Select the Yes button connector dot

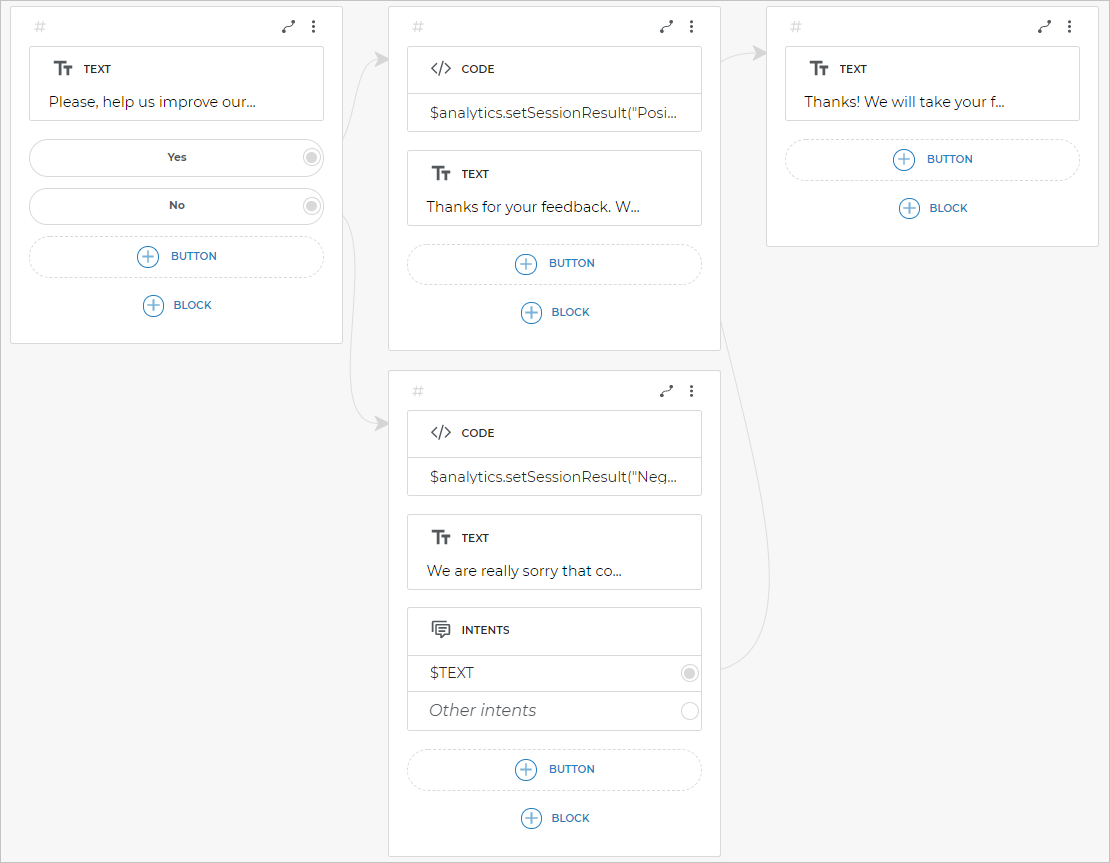click(x=311, y=158)
